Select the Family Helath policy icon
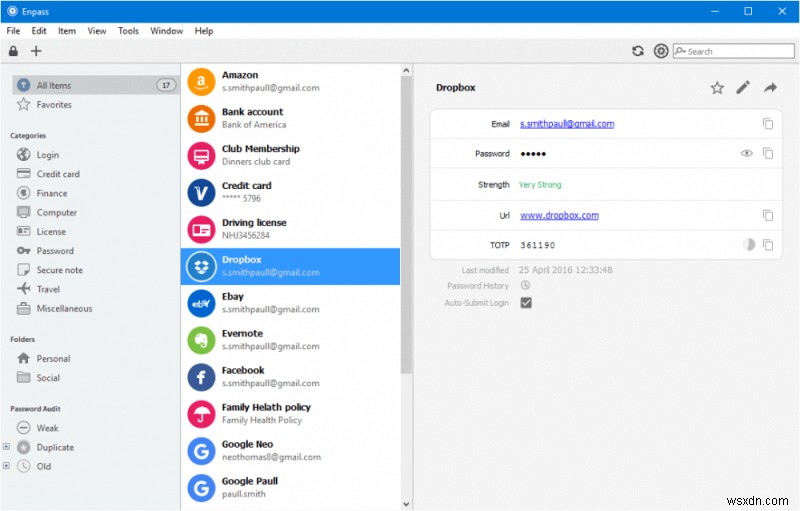The image size is (800, 511). click(x=201, y=414)
